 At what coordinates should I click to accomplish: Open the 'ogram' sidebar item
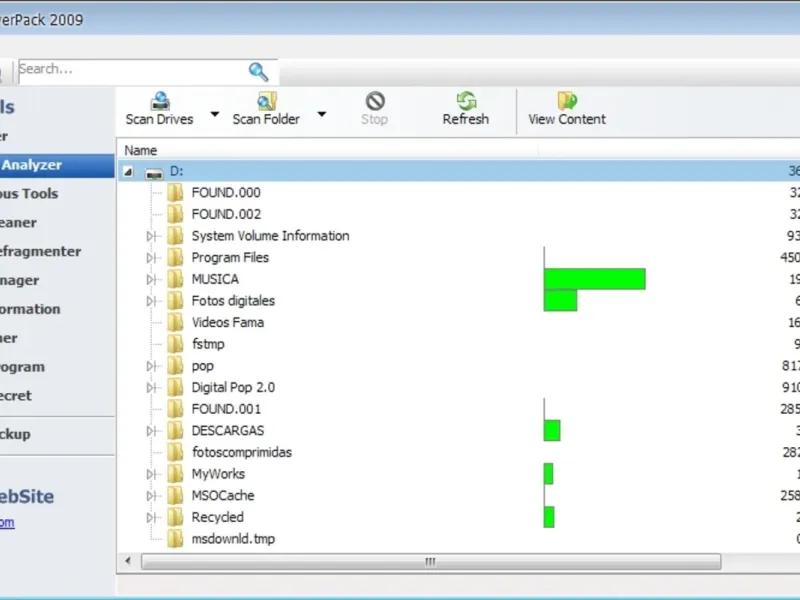coord(22,367)
